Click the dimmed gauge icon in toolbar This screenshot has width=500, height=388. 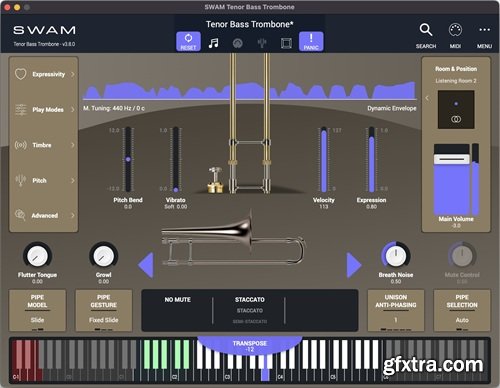(238, 43)
